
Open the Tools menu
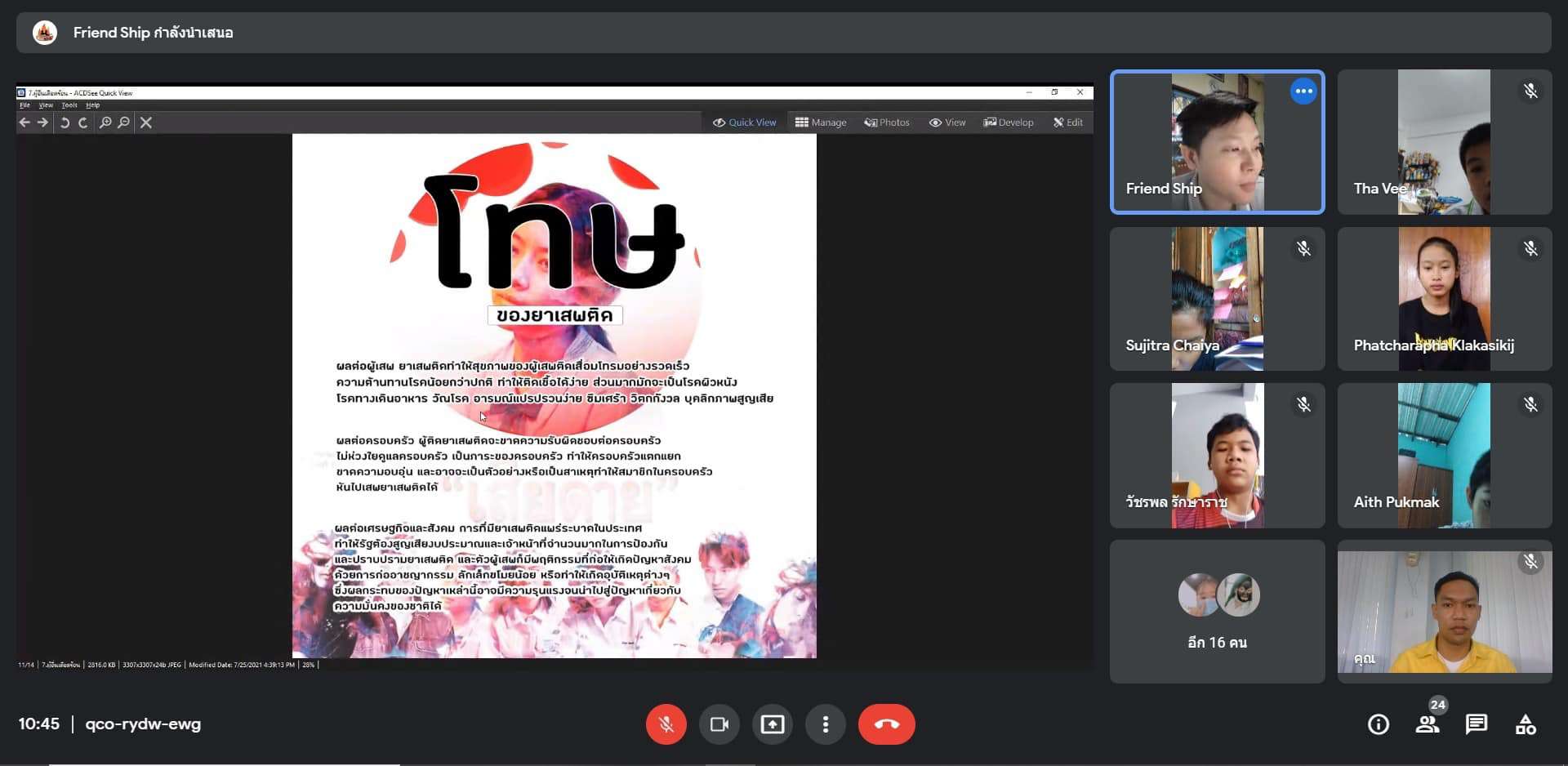69,105
